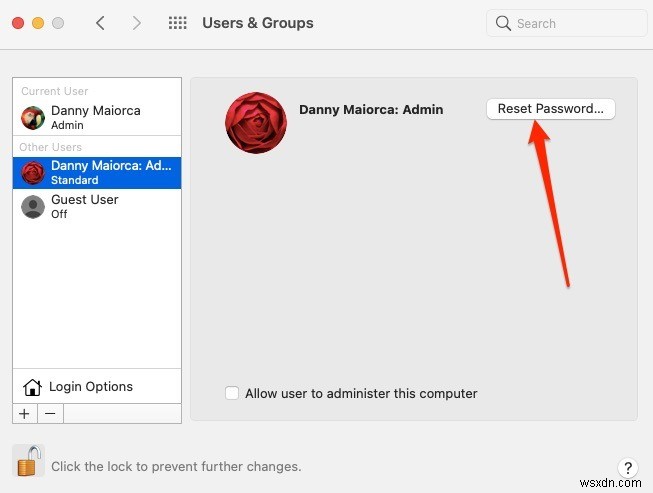Screen dimensions: 653x493
Task: Open help with question mark button
Action: pos(628,468)
